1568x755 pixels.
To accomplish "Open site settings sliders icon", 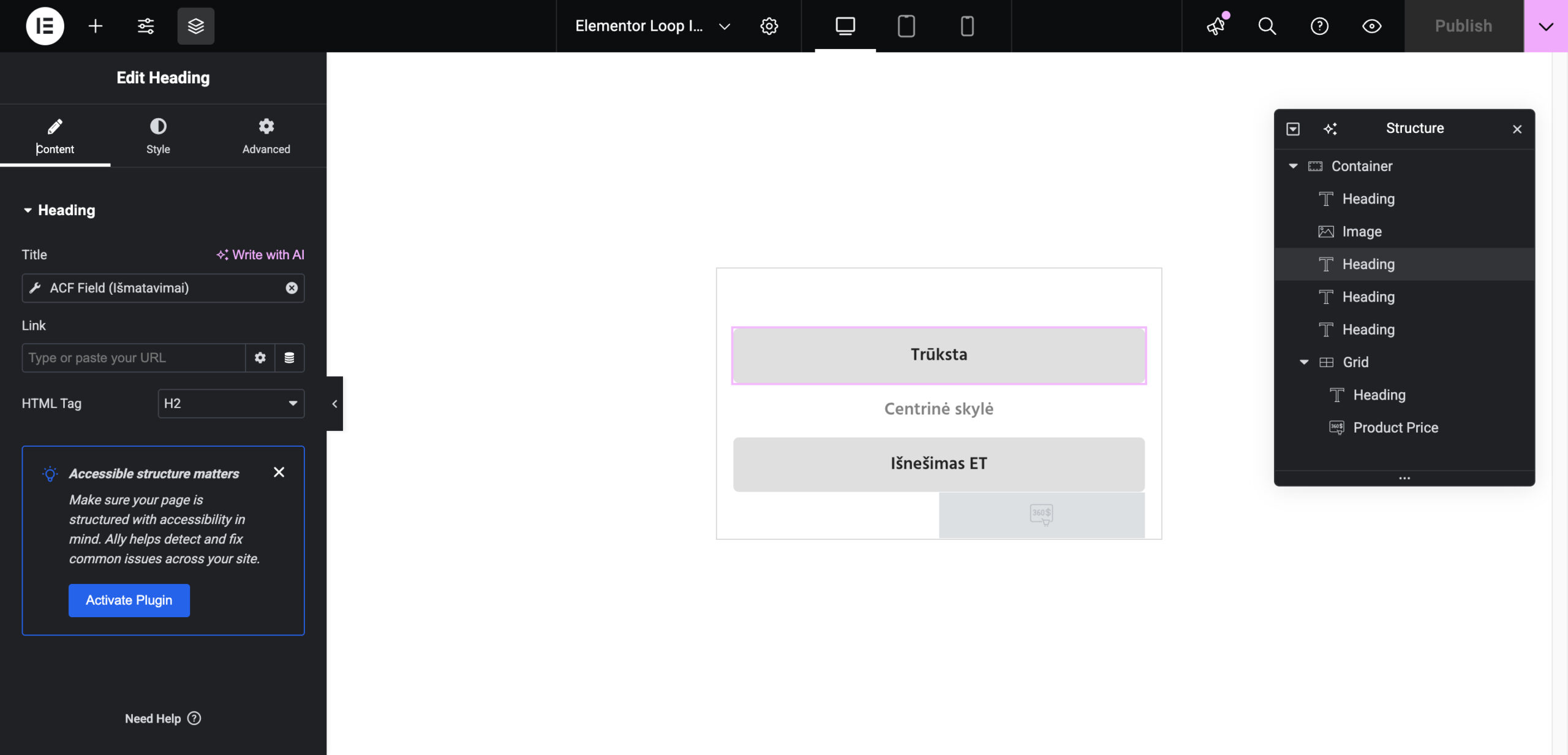I will (x=146, y=26).
